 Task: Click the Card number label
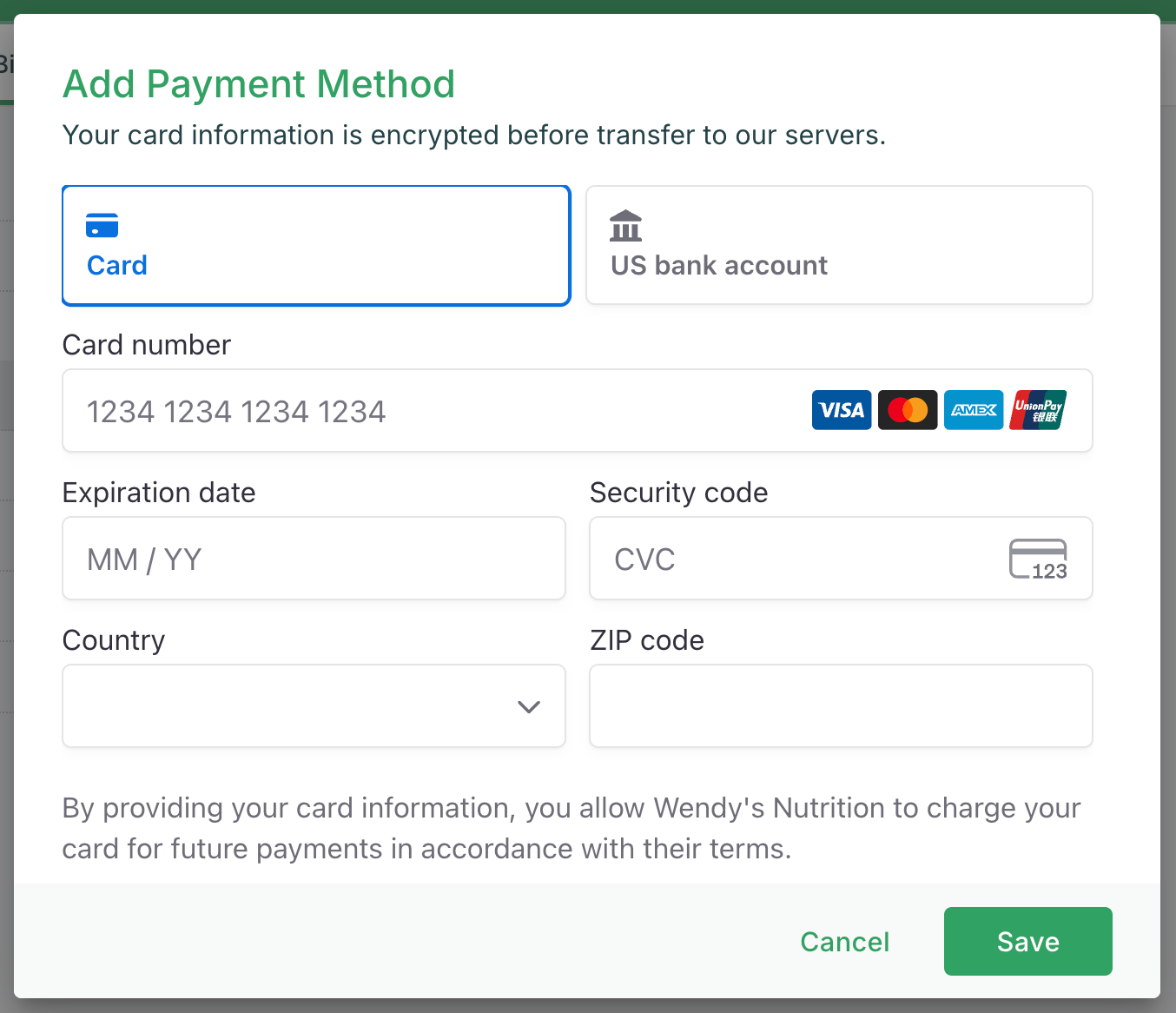147,345
